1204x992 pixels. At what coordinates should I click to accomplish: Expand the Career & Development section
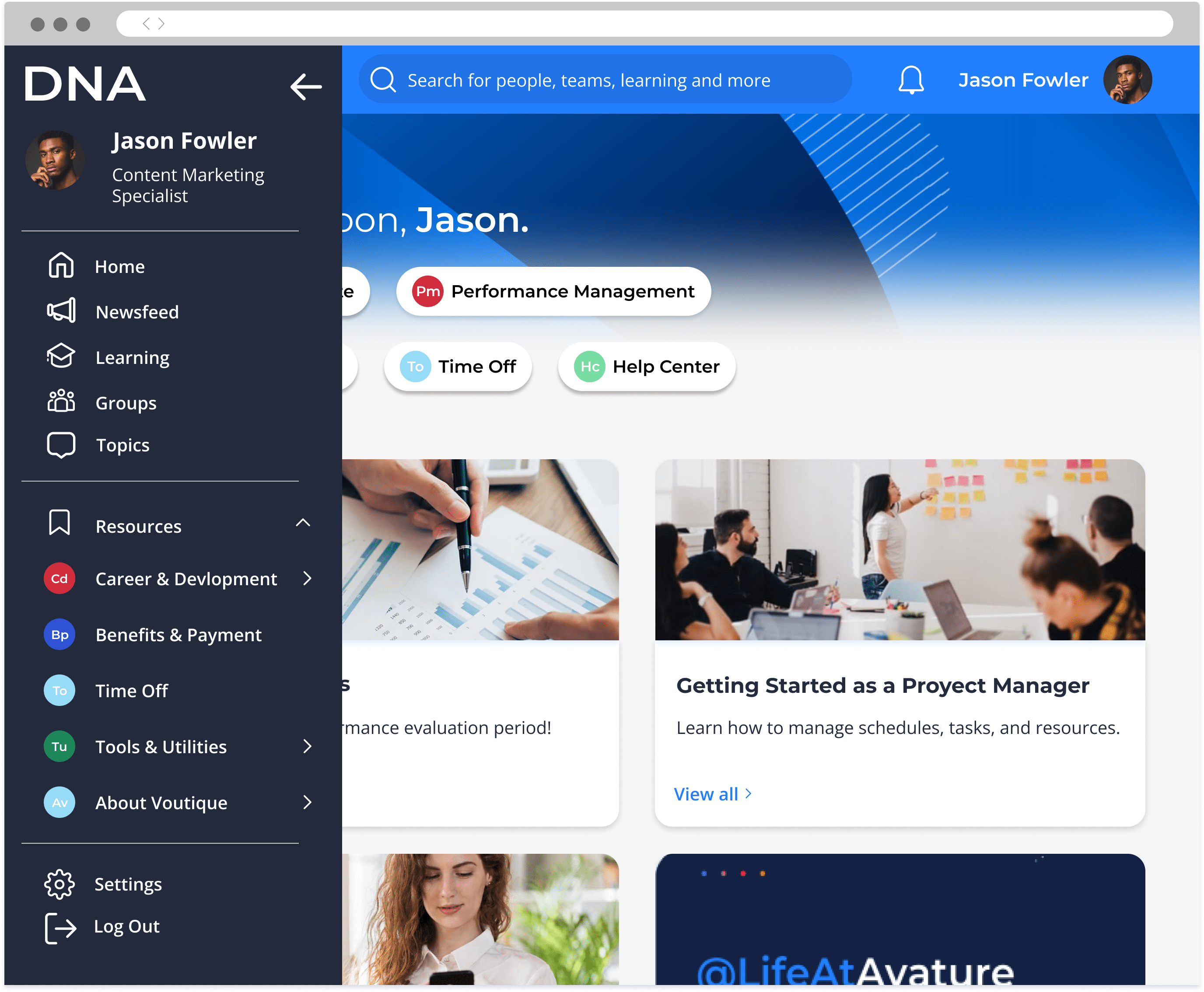point(307,578)
